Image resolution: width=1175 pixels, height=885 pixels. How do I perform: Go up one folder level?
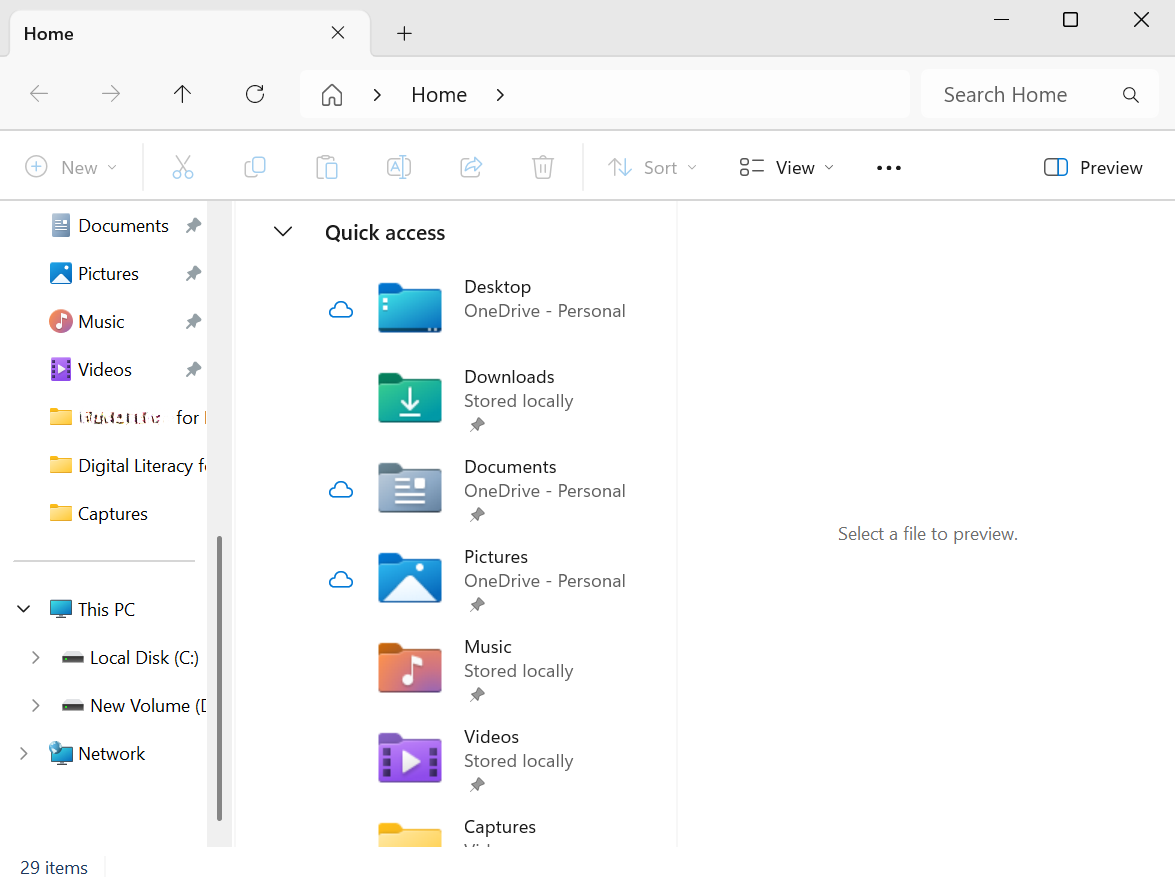(x=182, y=94)
